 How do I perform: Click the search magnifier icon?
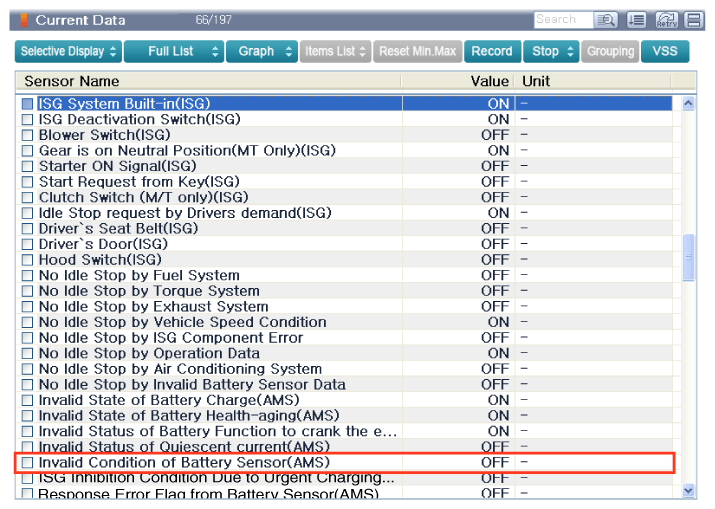pos(606,20)
